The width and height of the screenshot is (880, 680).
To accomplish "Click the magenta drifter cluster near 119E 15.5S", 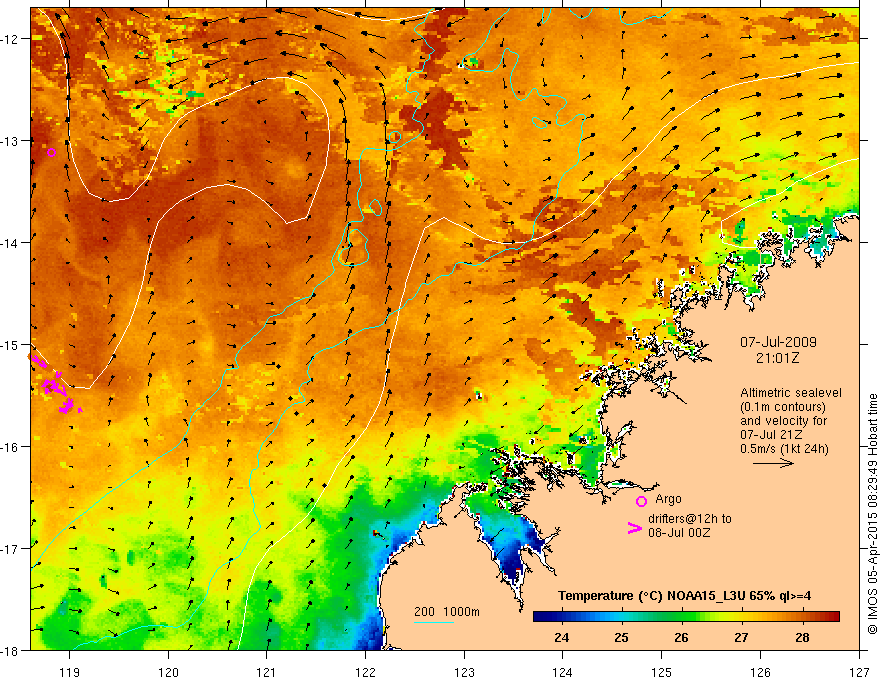I will pyautogui.click(x=57, y=387).
